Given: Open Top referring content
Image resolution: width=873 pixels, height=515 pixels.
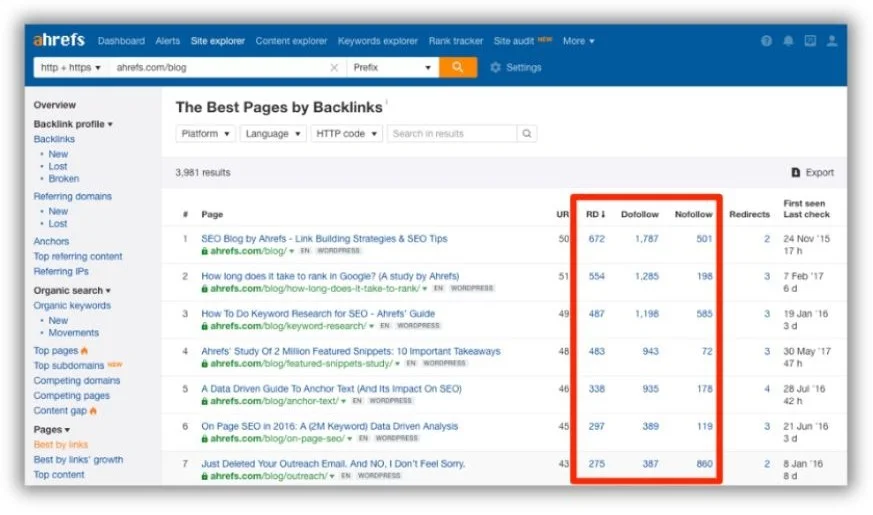Looking at the screenshot, I should (78, 257).
